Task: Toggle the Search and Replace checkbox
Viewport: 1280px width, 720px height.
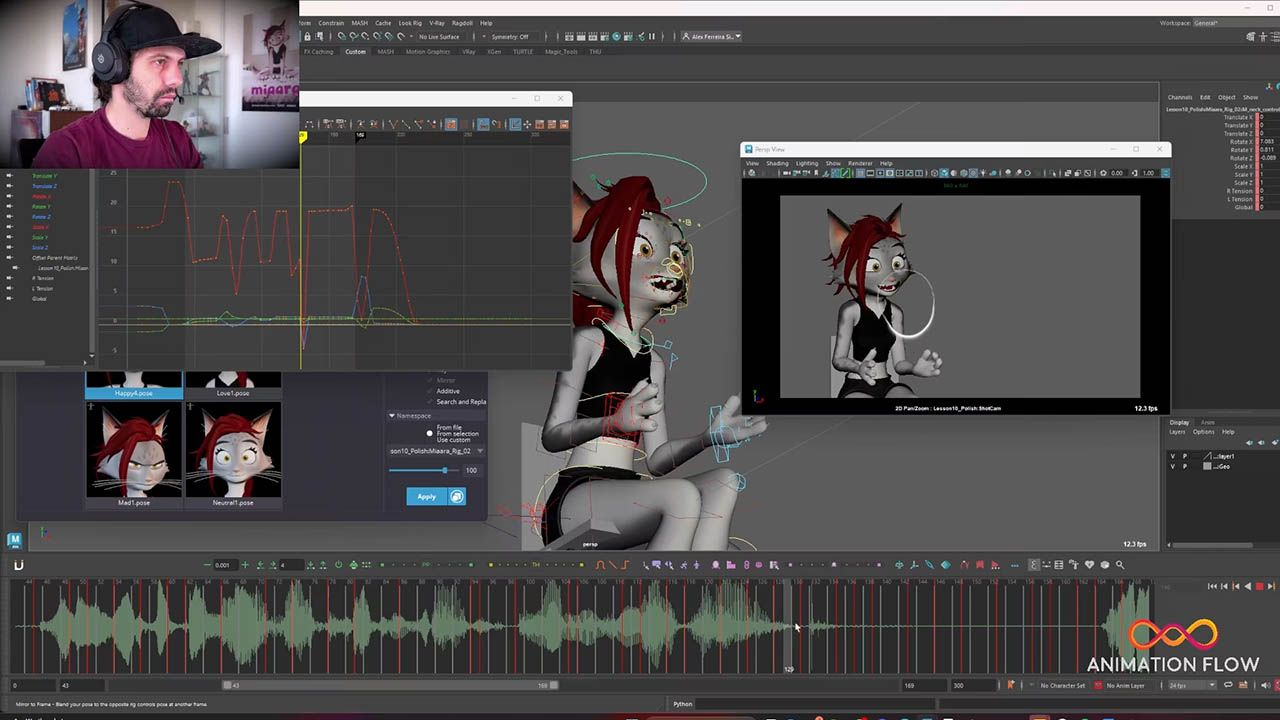Action: coord(431,402)
